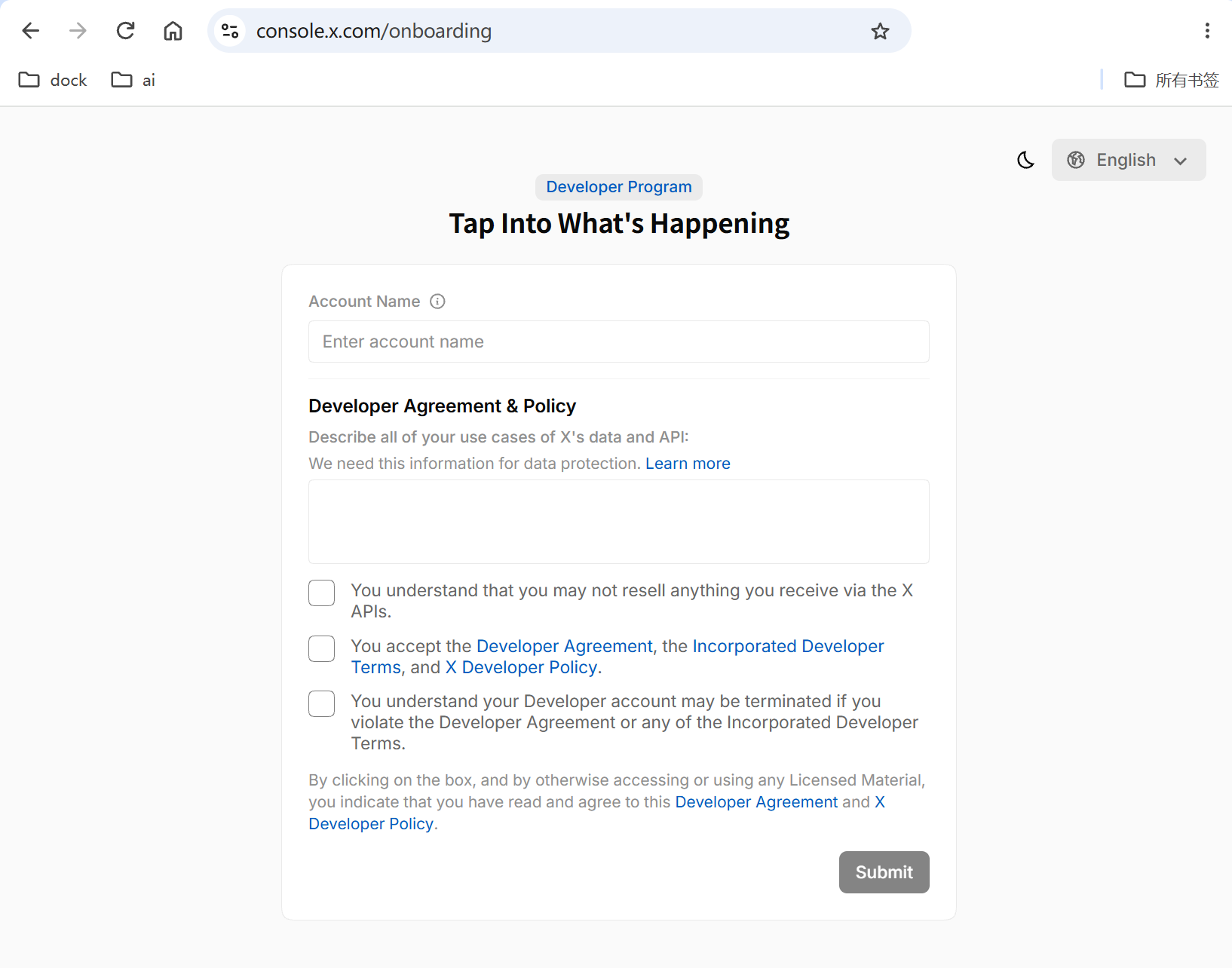This screenshot has height=968, width=1232.
Task: Reload the onboarding page
Action: tap(125, 31)
